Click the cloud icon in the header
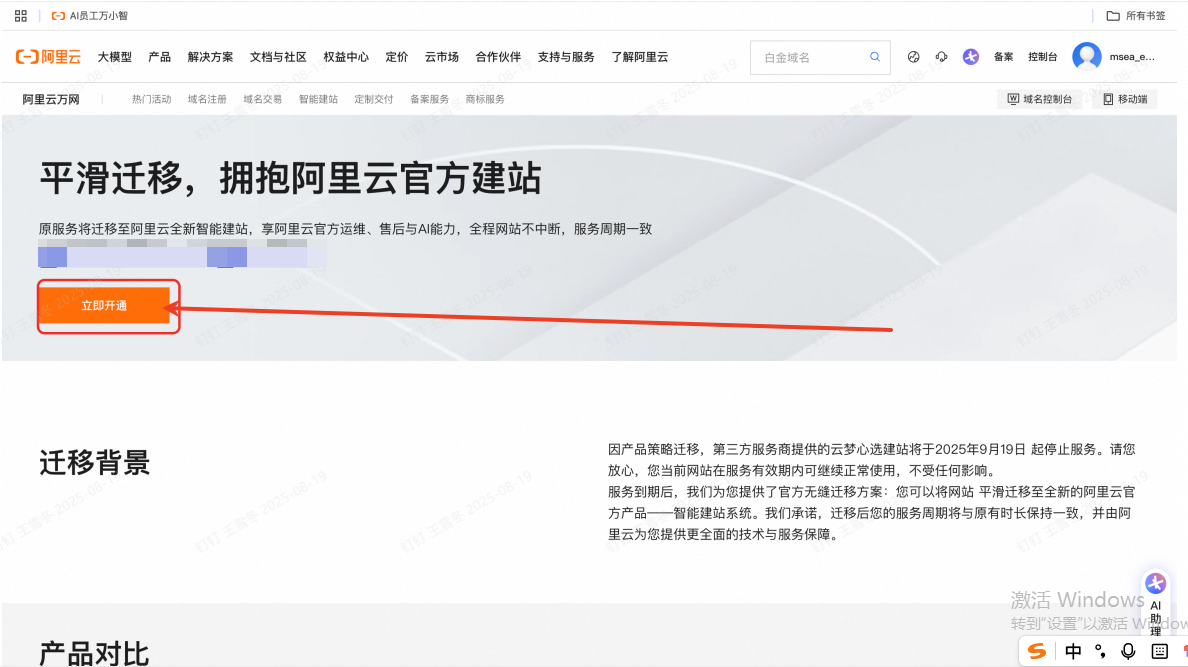 (x=941, y=57)
